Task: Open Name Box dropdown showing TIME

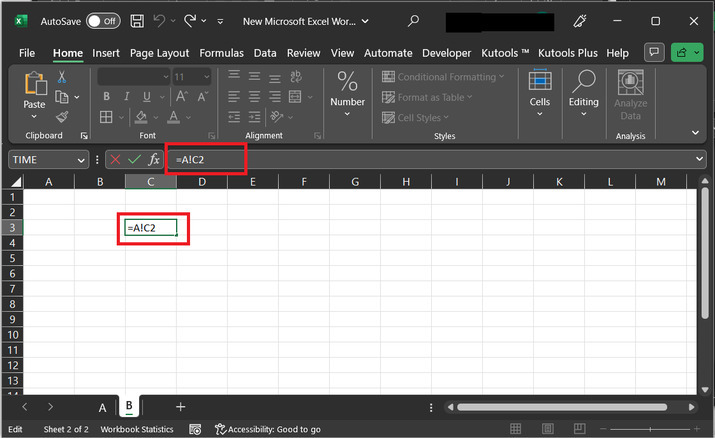Action: [x=81, y=160]
